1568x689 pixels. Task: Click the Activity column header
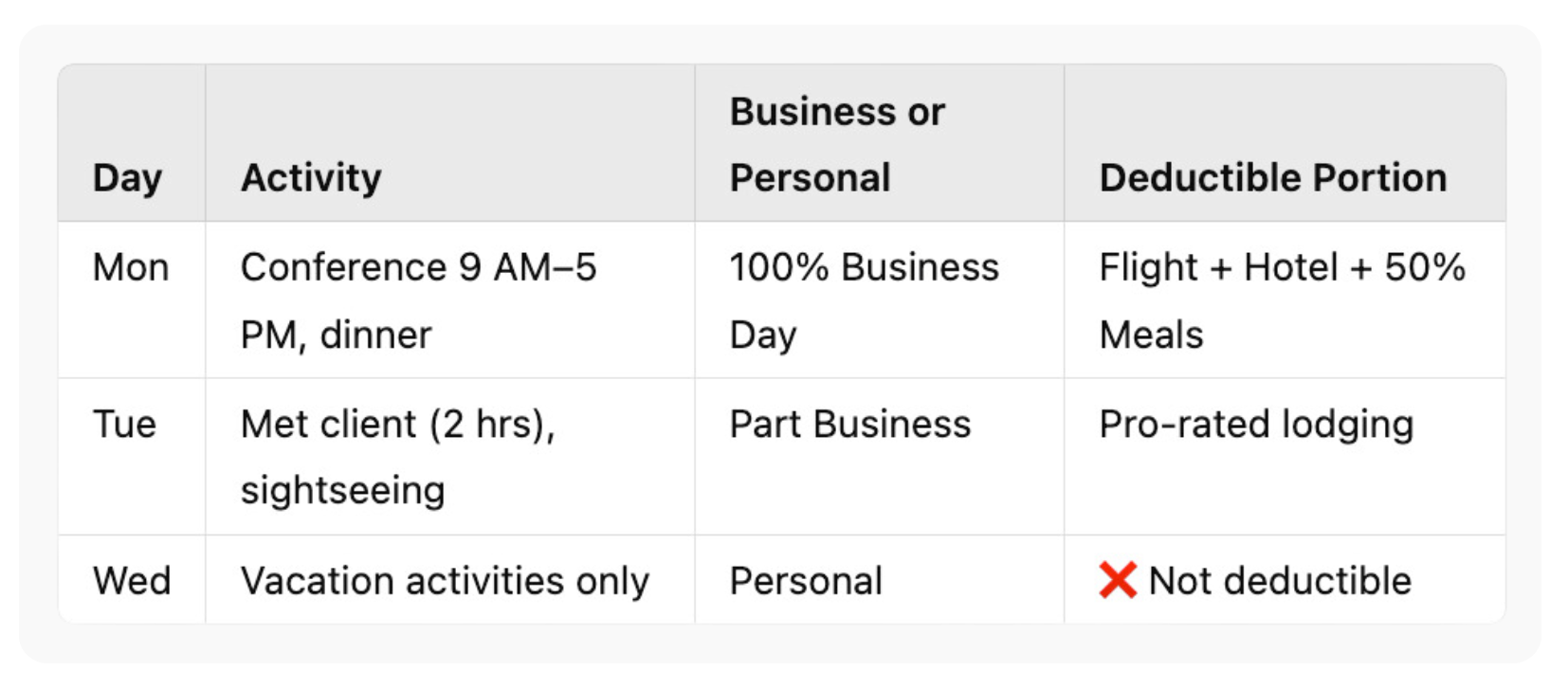311,178
